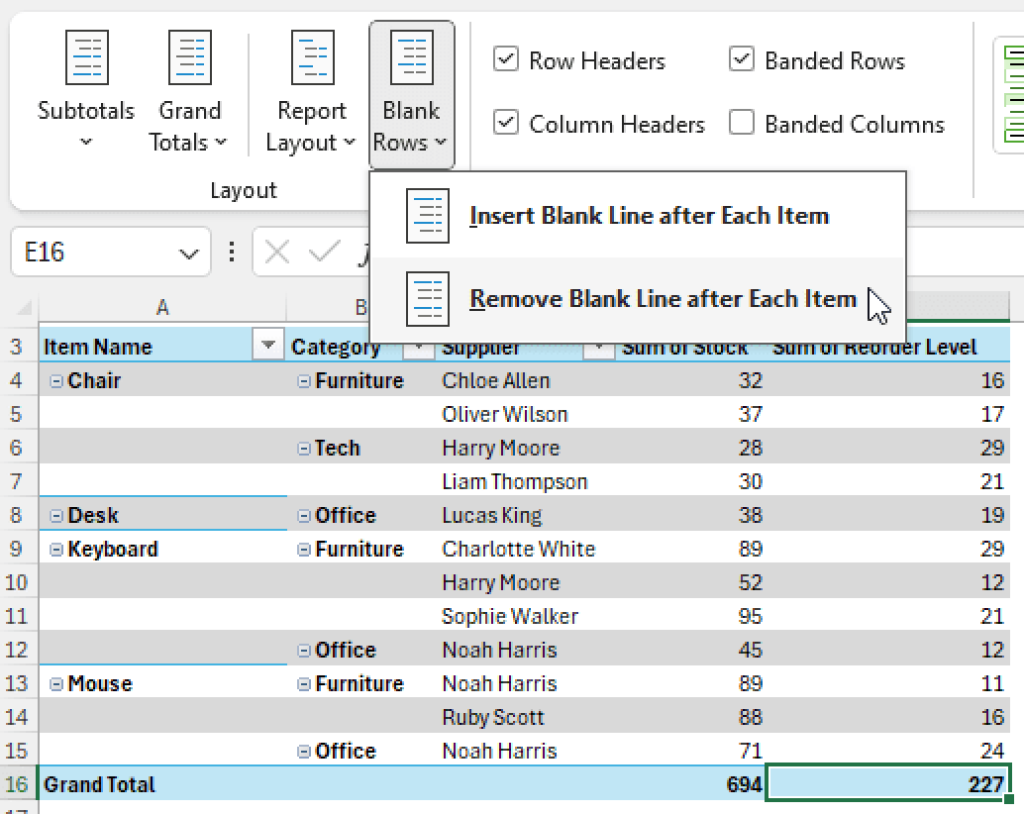Collapse the Chair item group

point(56,381)
